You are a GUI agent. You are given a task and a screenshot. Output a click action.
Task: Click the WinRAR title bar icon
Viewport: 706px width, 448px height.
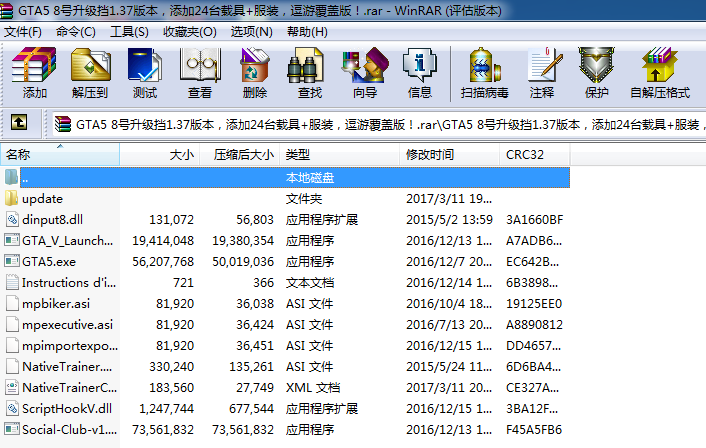point(6,10)
